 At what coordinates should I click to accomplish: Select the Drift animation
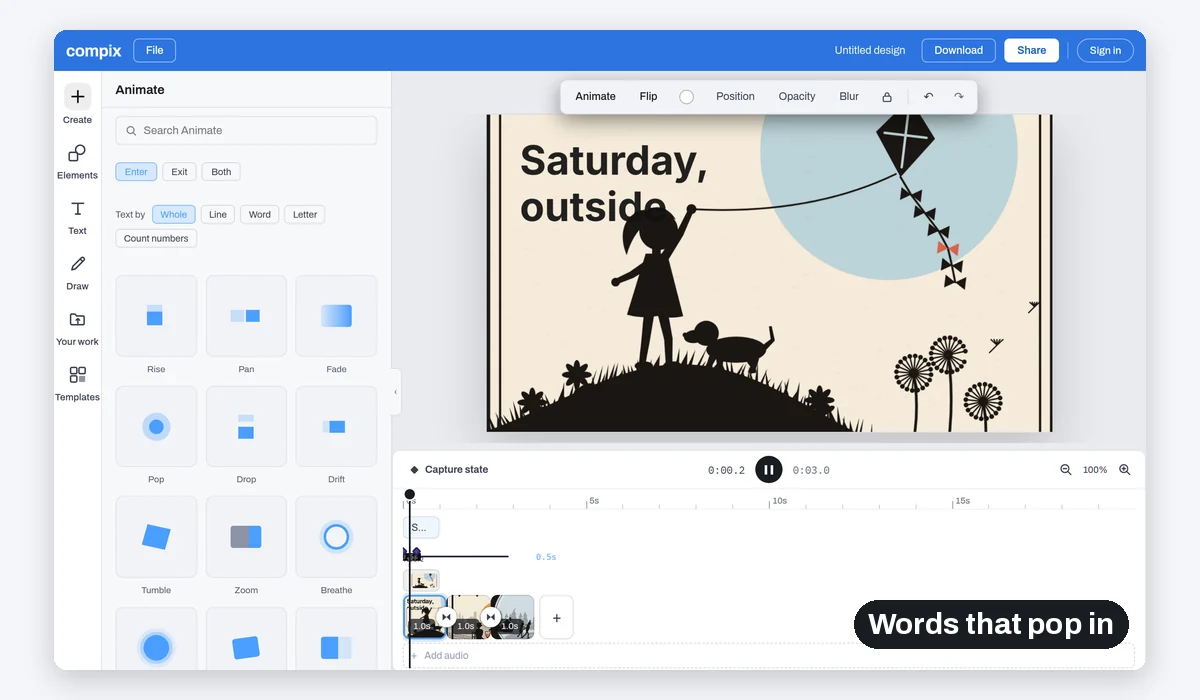336,427
